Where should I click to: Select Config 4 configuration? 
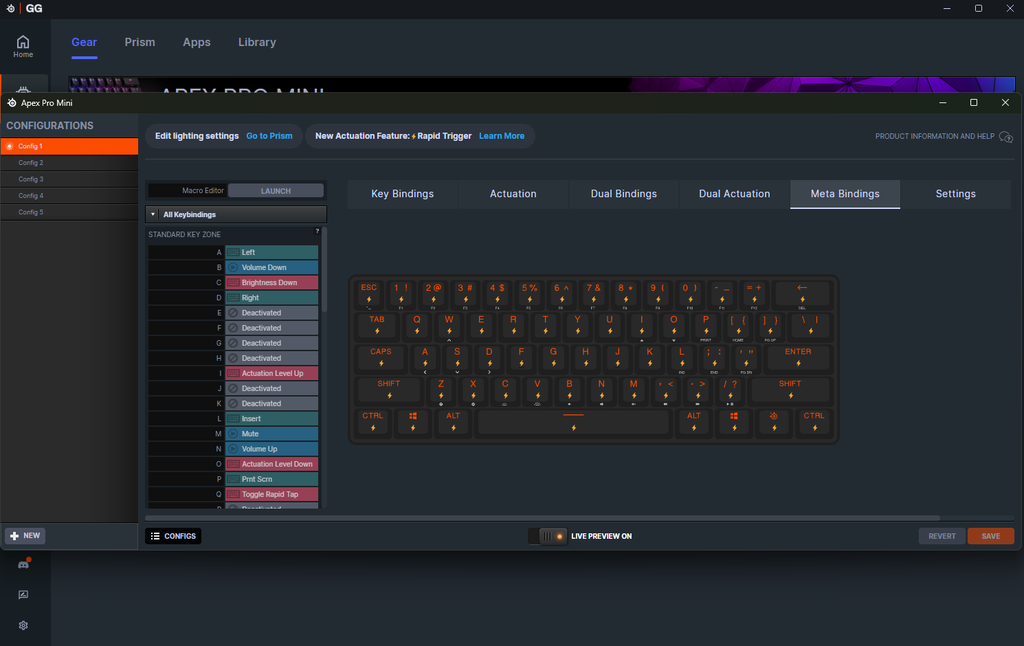point(69,195)
